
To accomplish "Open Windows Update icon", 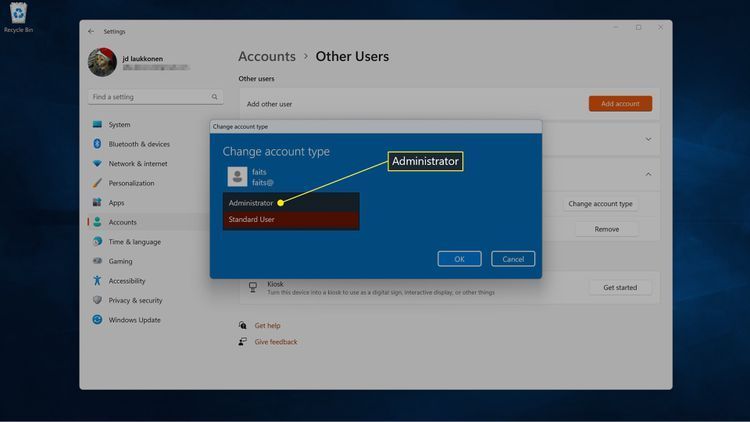I will pos(97,320).
